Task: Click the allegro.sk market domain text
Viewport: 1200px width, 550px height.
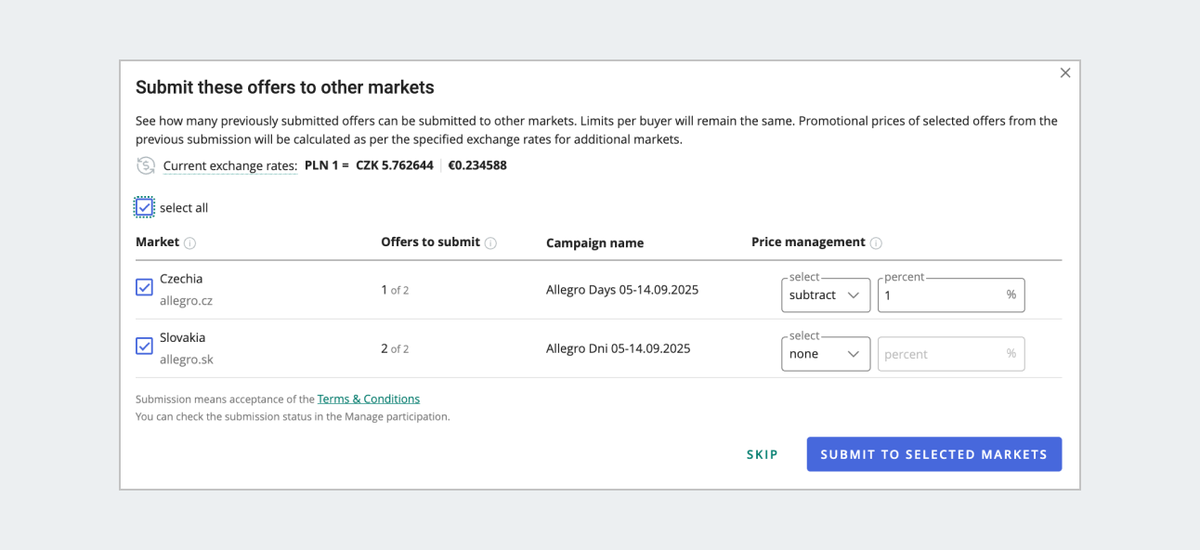Action: click(186, 359)
